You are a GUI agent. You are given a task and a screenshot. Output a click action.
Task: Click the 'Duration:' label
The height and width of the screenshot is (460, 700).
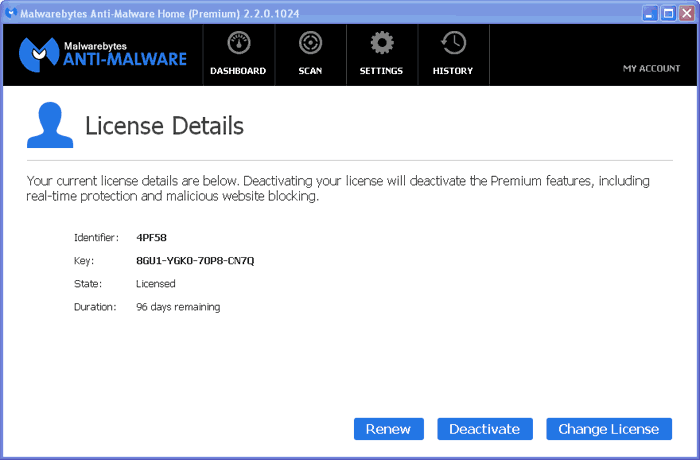point(95,307)
